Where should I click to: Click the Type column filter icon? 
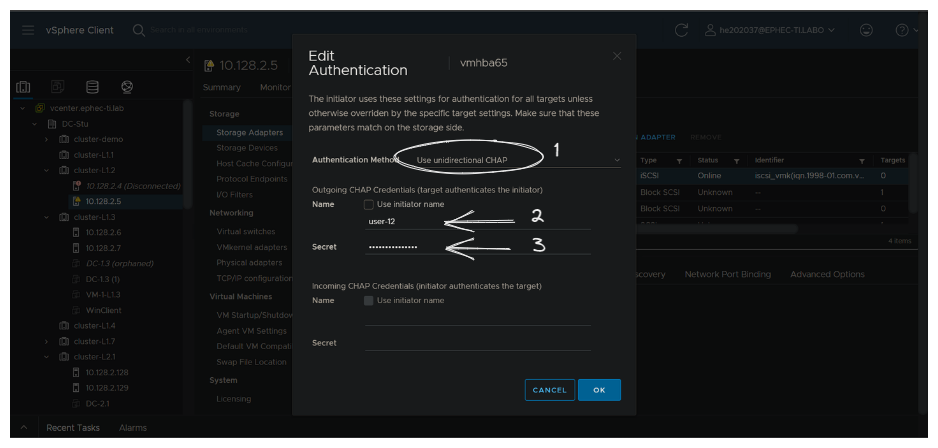(x=679, y=161)
